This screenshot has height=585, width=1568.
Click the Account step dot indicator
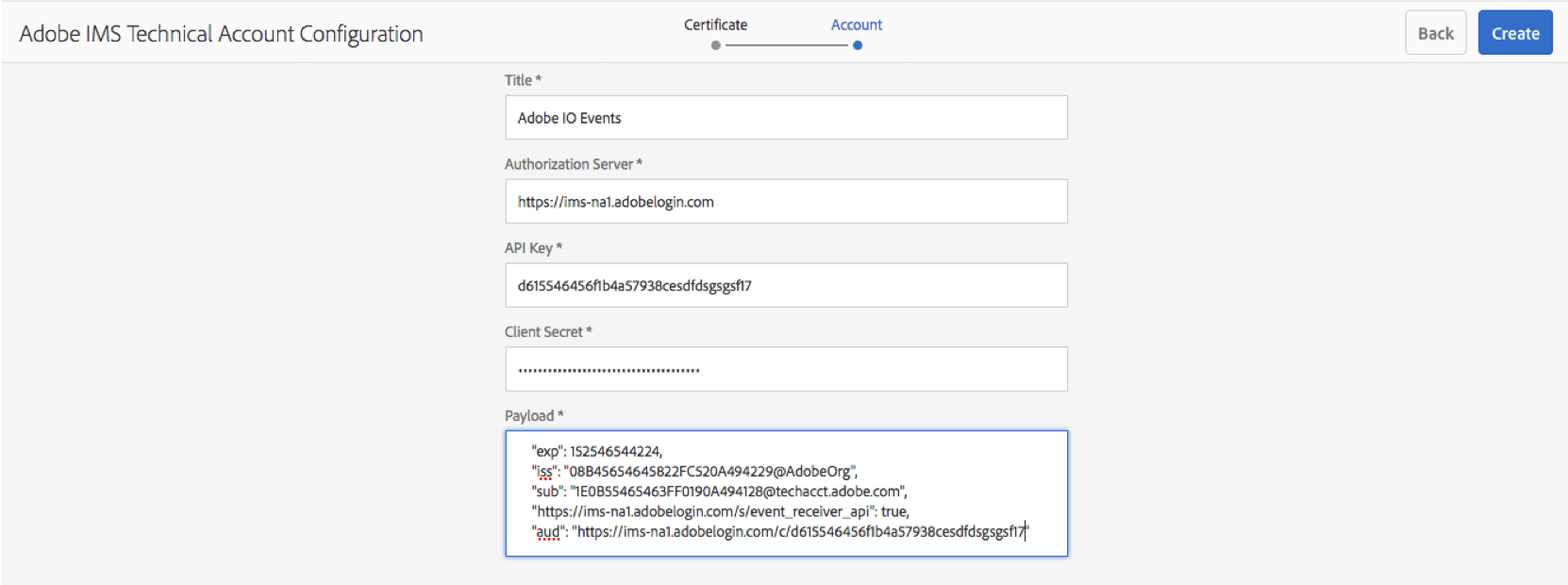858,45
